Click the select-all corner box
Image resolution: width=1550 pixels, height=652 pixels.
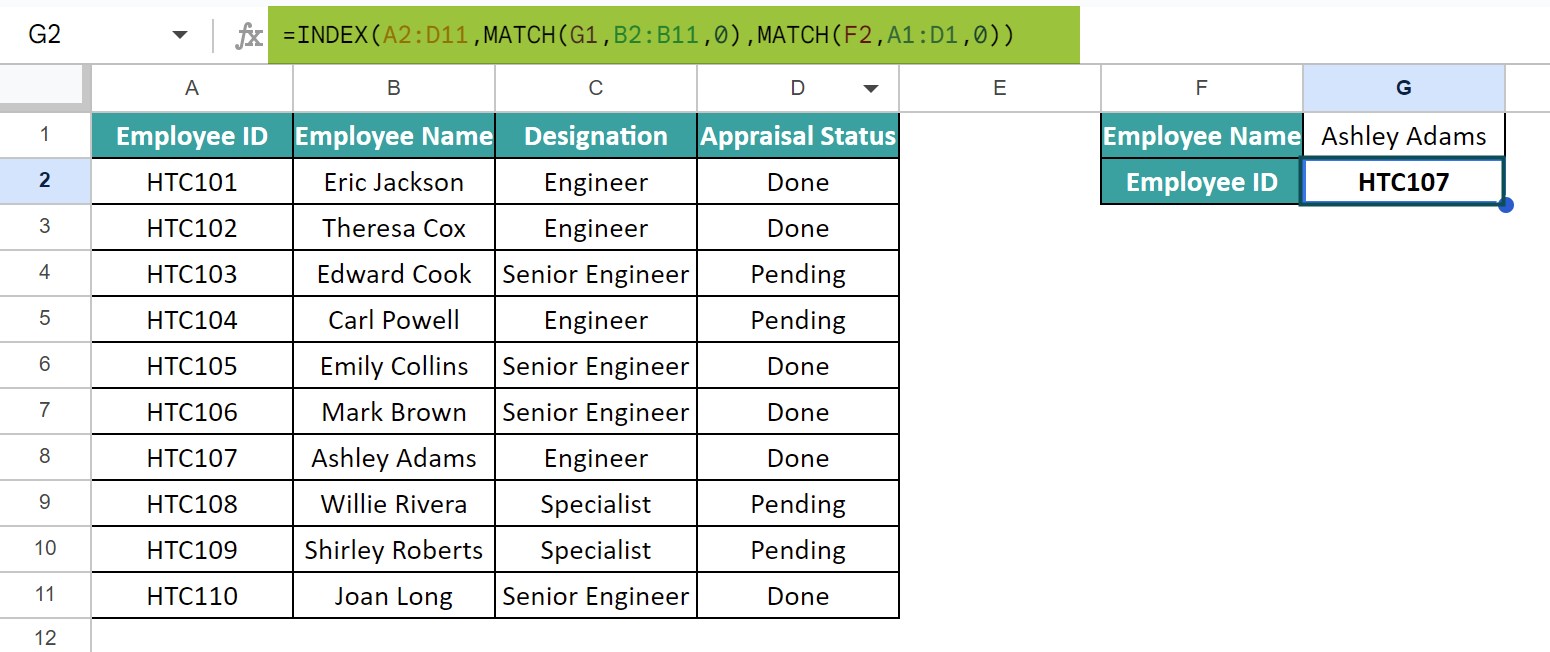45,88
